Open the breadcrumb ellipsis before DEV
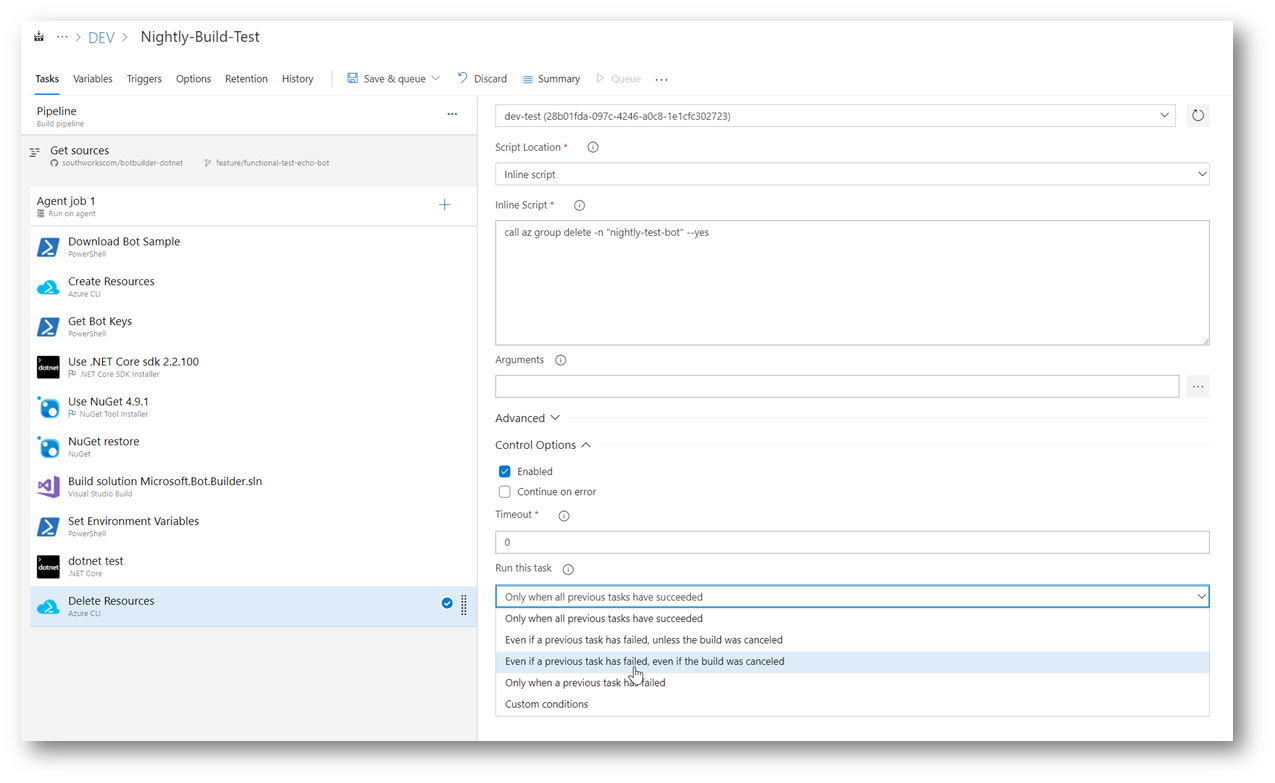Screen dimensions: 1275x783 pos(63,37)
